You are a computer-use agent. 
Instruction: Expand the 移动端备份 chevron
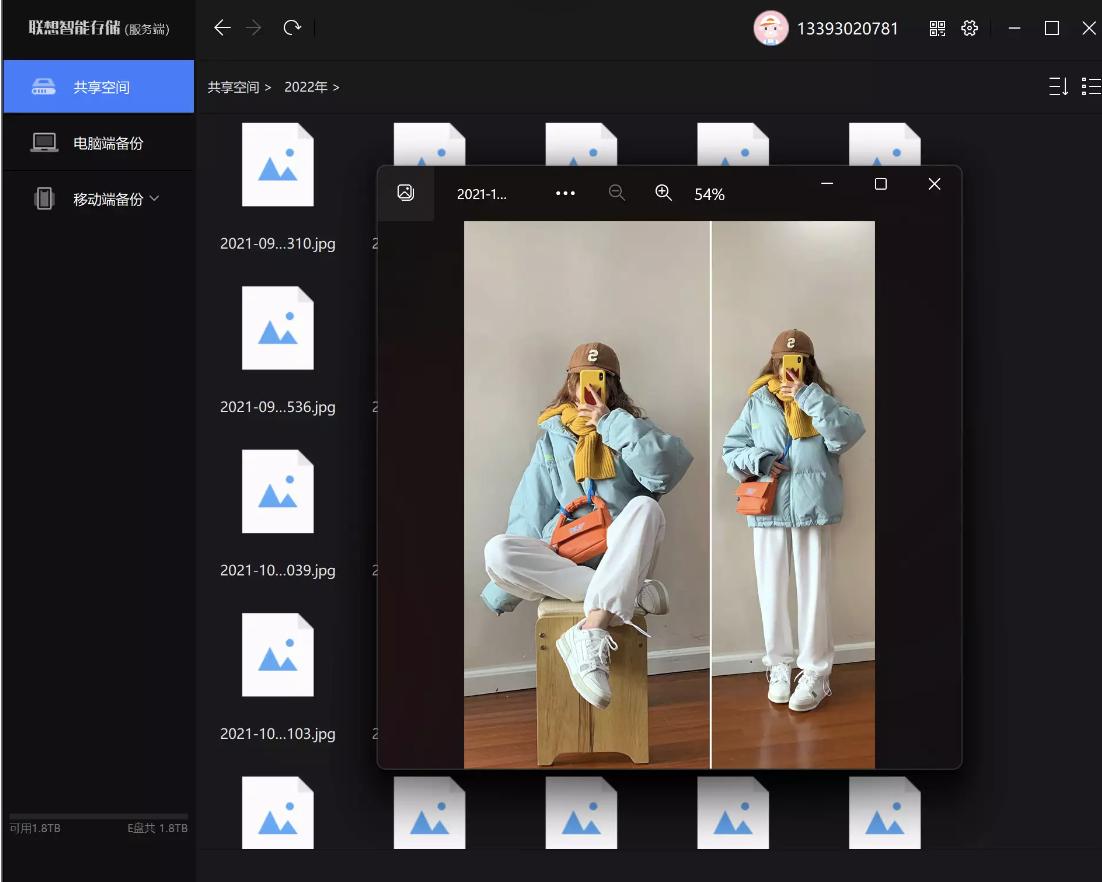click(x=155, y=199)
